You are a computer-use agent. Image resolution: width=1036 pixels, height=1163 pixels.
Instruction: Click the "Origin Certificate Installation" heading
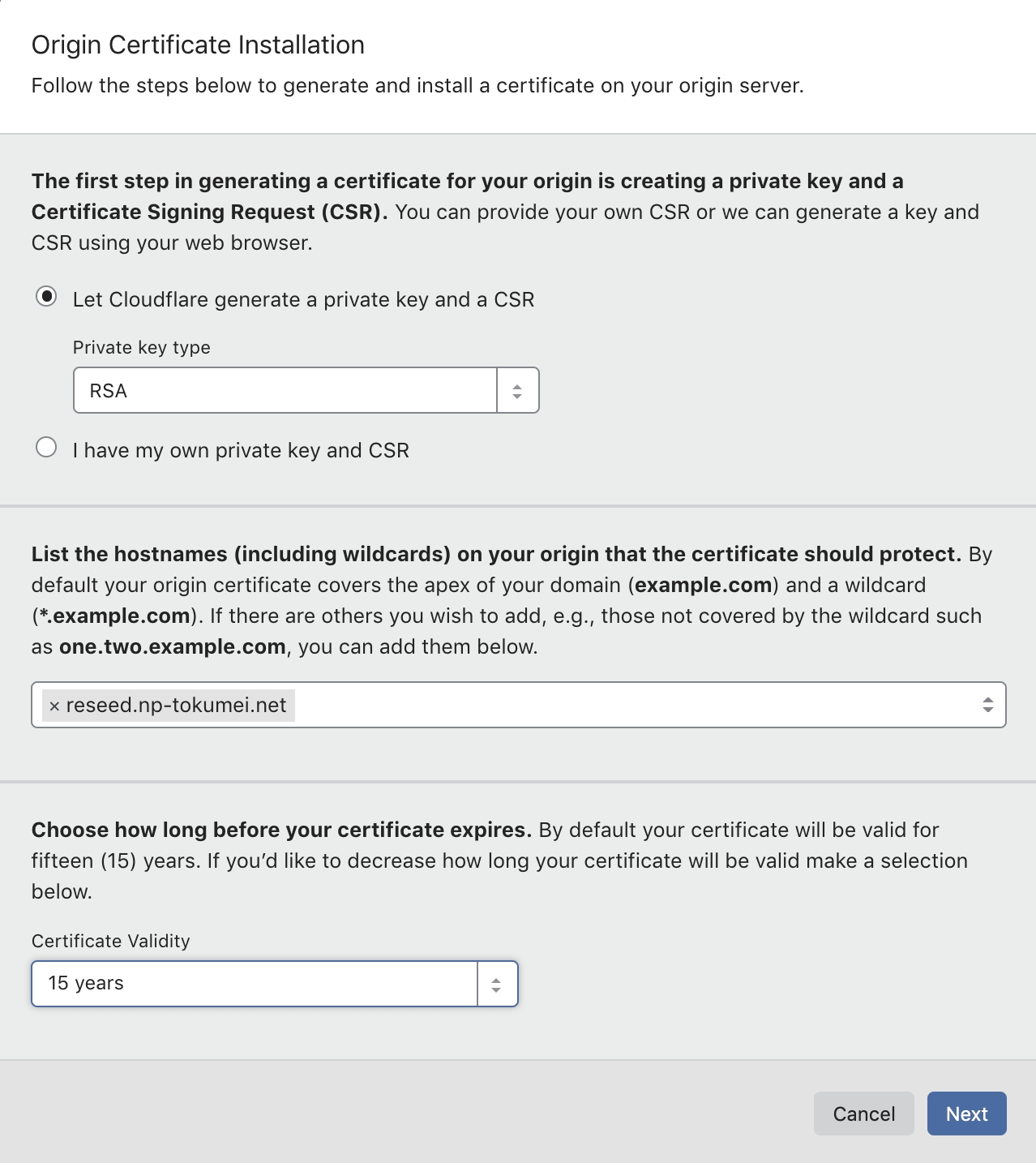coord(198,45)
